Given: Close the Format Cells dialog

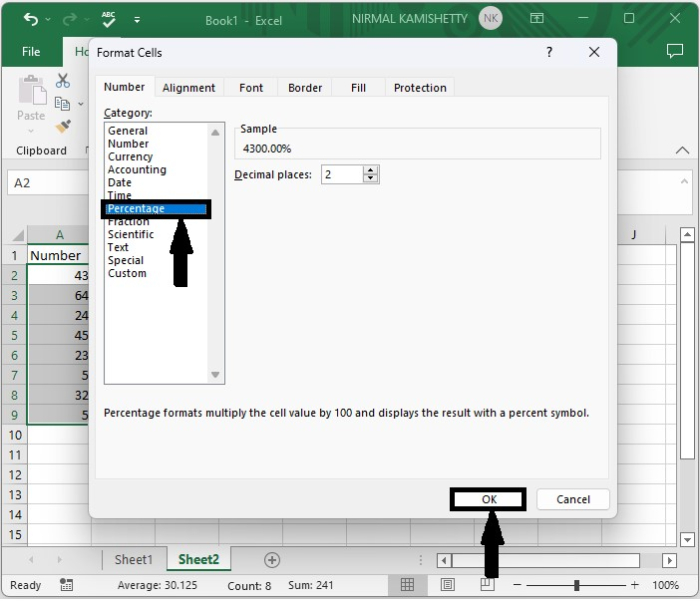Looking at the screenshot, I should (594, 52).
